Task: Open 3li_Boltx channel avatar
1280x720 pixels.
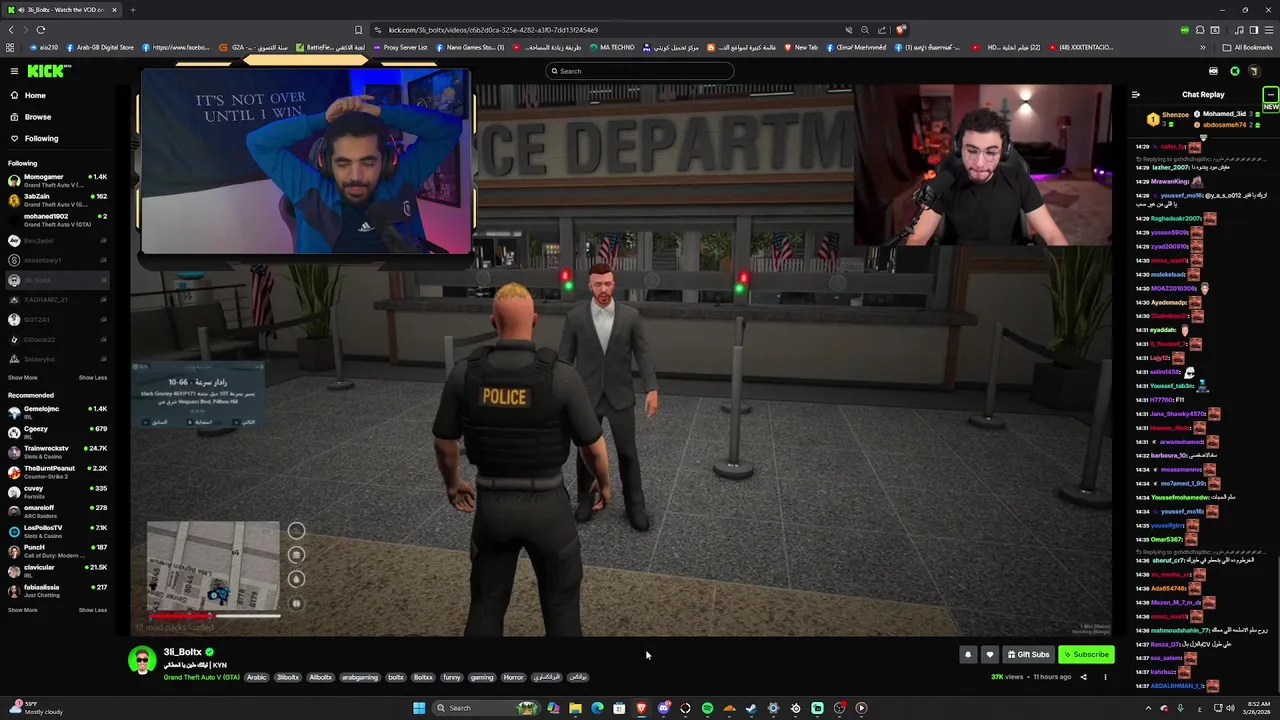Action: click(142, 660)
